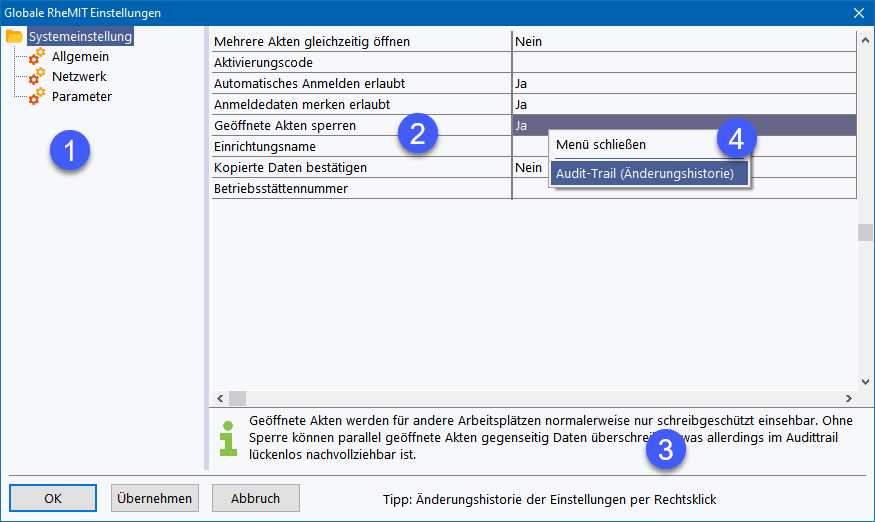Click the gear icon beside Allgemein
This screenshot has height=522, width=875.
point(37,58)
